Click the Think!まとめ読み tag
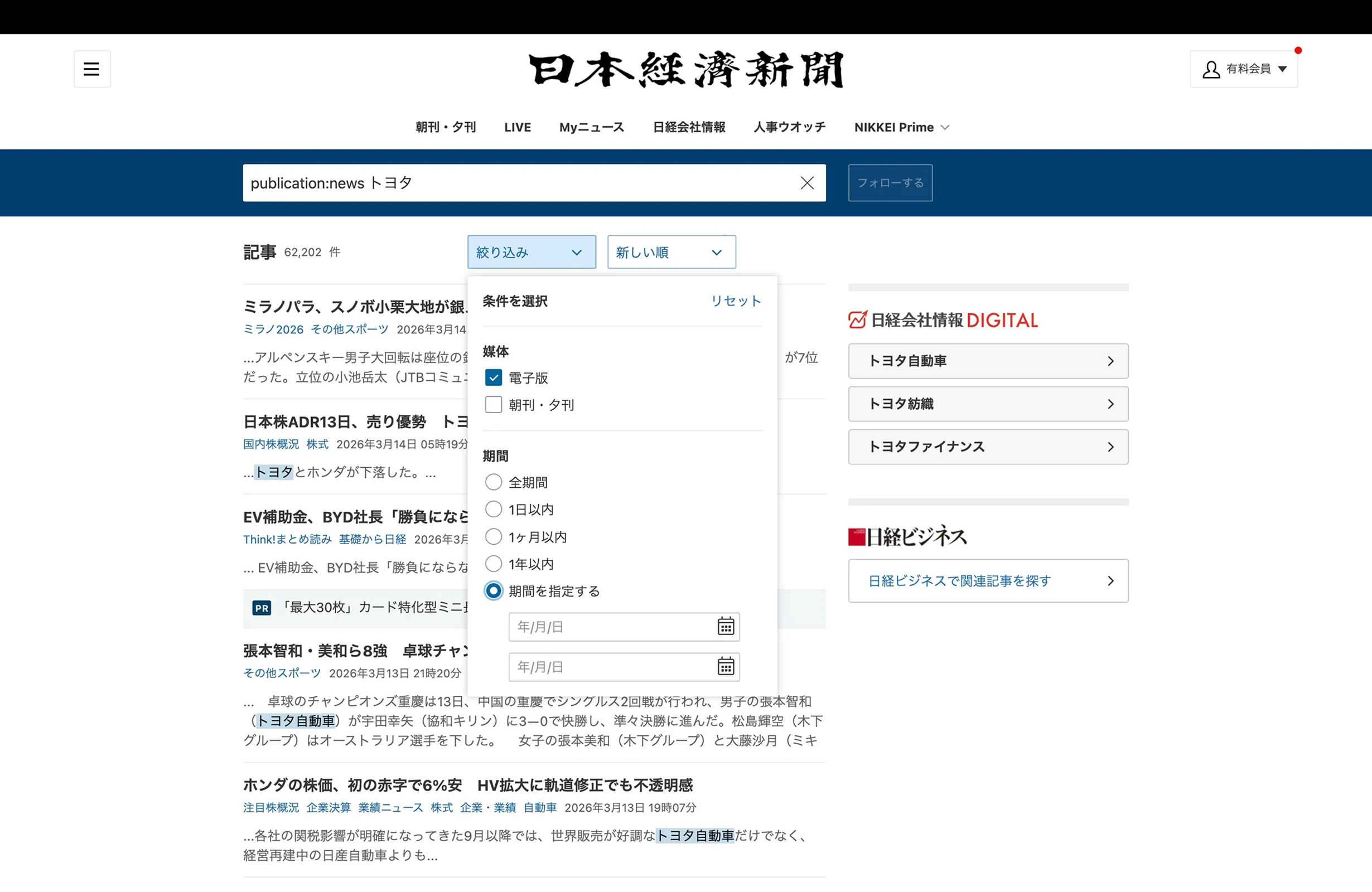The height and width of the screenshot is (892, 1372). 287,539
